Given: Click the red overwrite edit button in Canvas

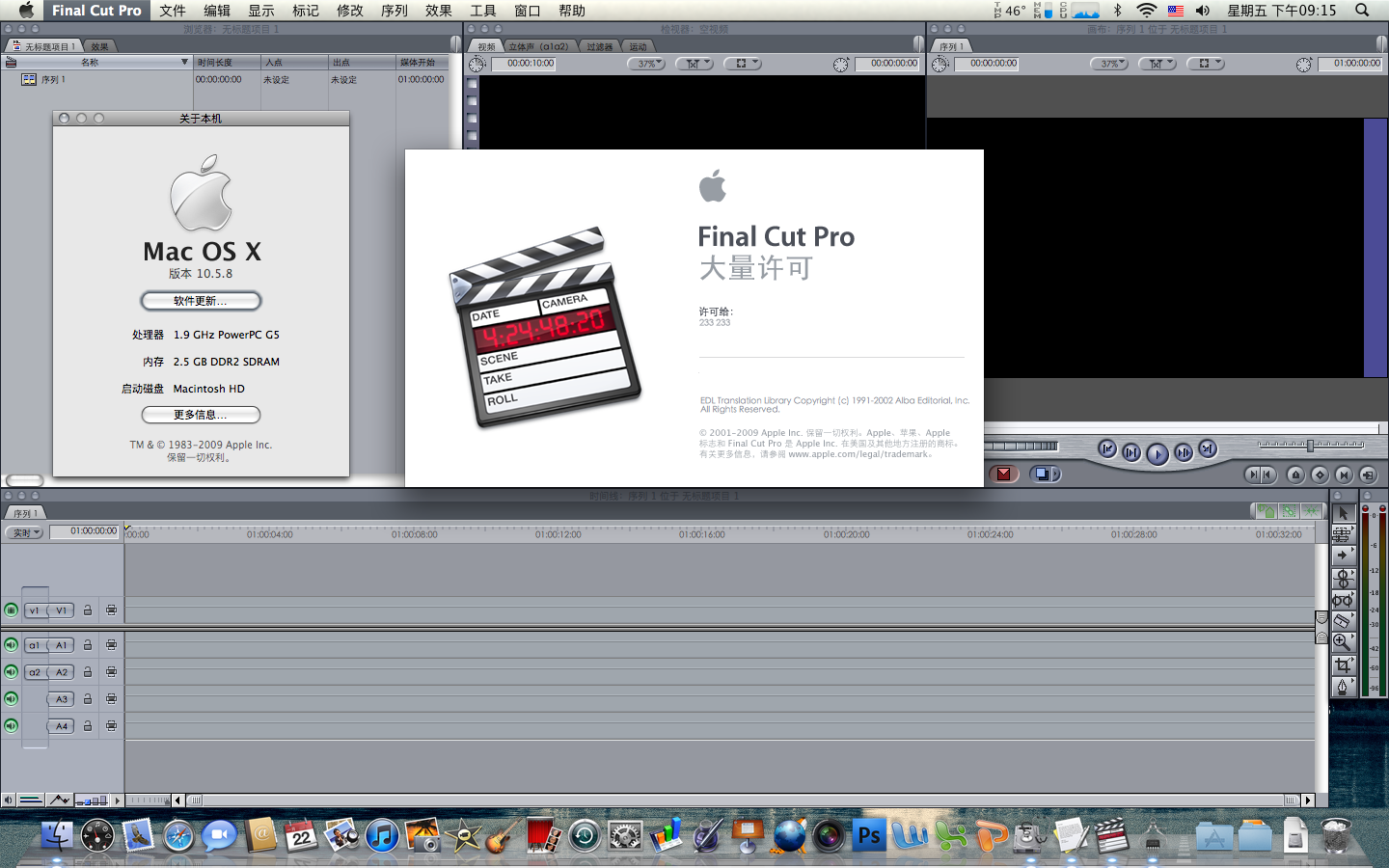Looking at the screenshot, I should pos(1004,474).
